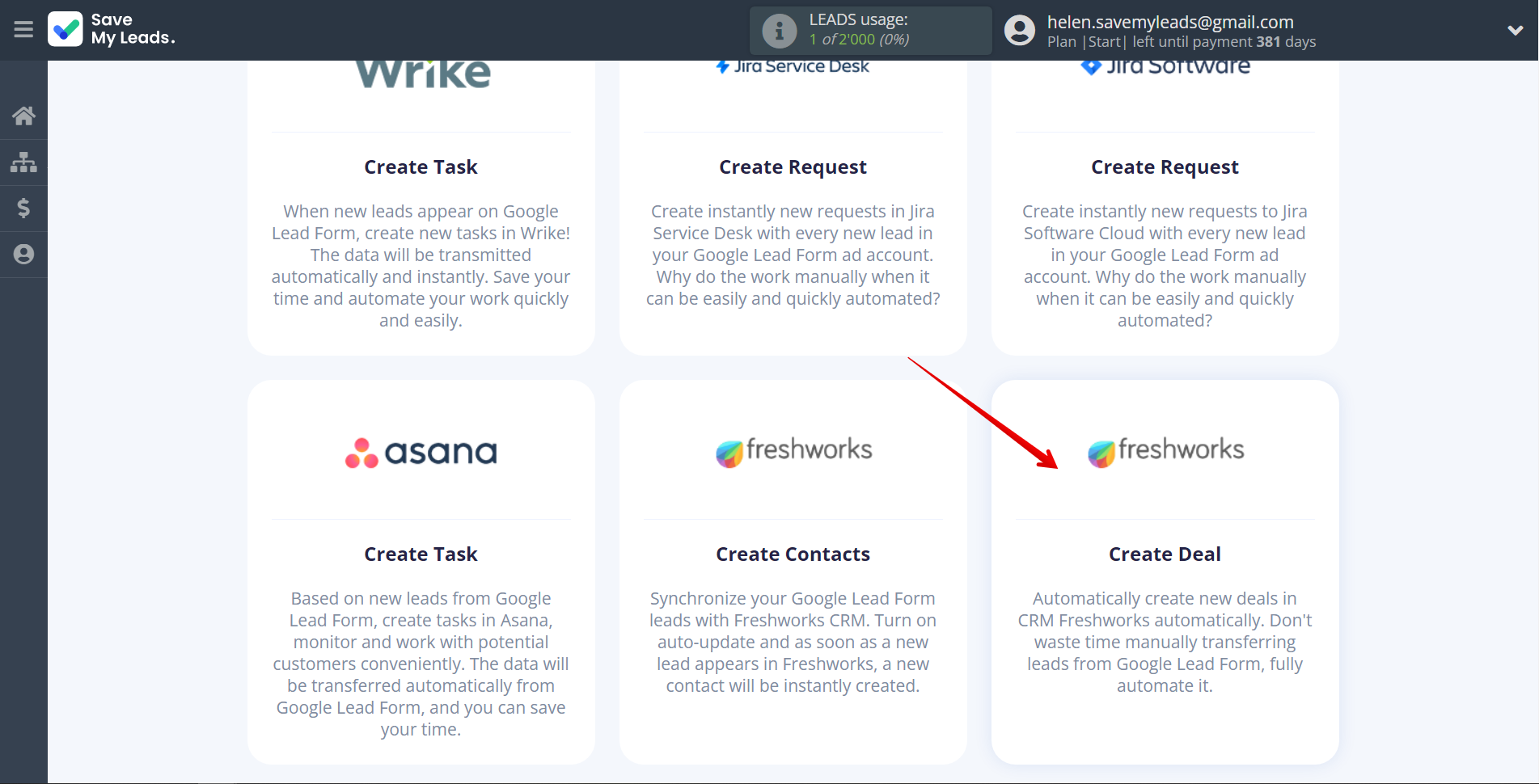Click Freshworks CRM contacts description
The image size is (1539, 784).
click(793, 643)
